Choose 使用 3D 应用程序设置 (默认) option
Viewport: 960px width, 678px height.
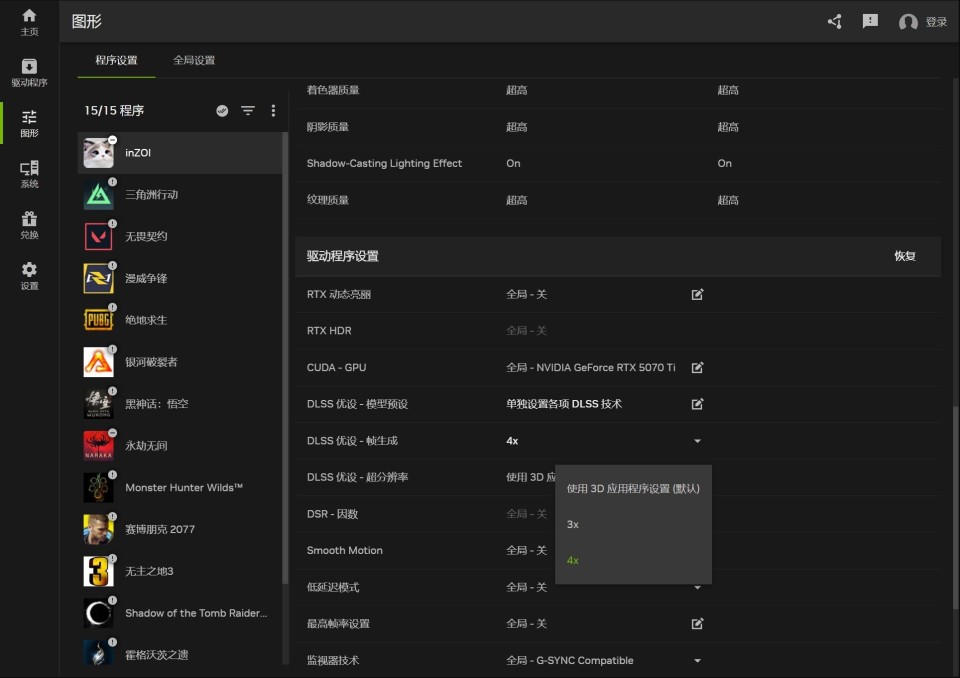click(x=633, y=489)
